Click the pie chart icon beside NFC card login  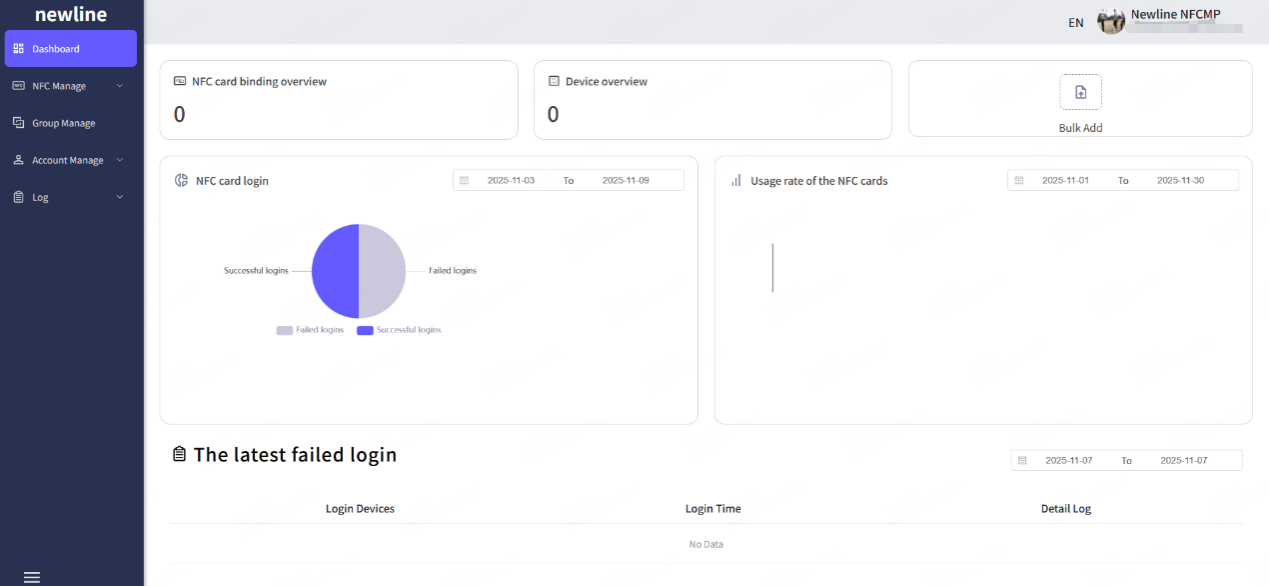[x=181, y=181]
